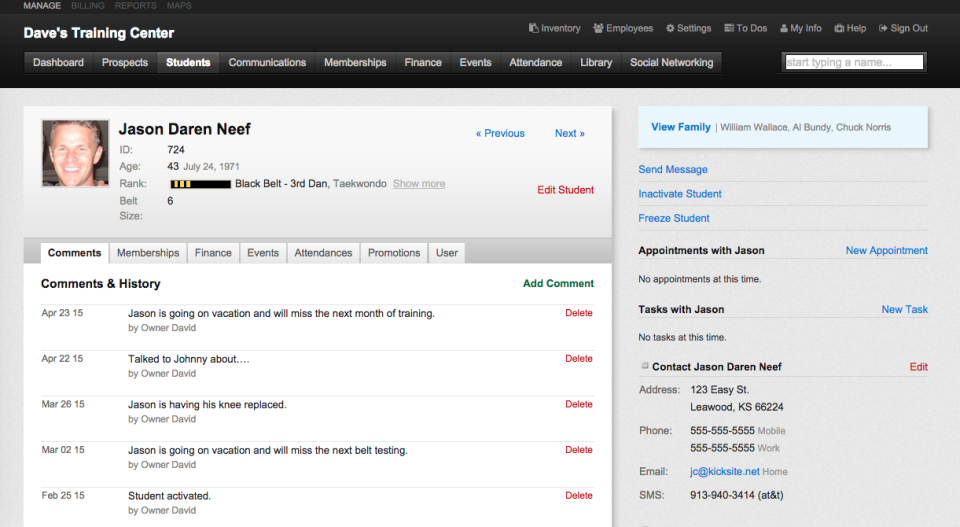Click the jc@kicksite.net email link
The width and height of the screenshot is (960, 527).
click(725, 472)
